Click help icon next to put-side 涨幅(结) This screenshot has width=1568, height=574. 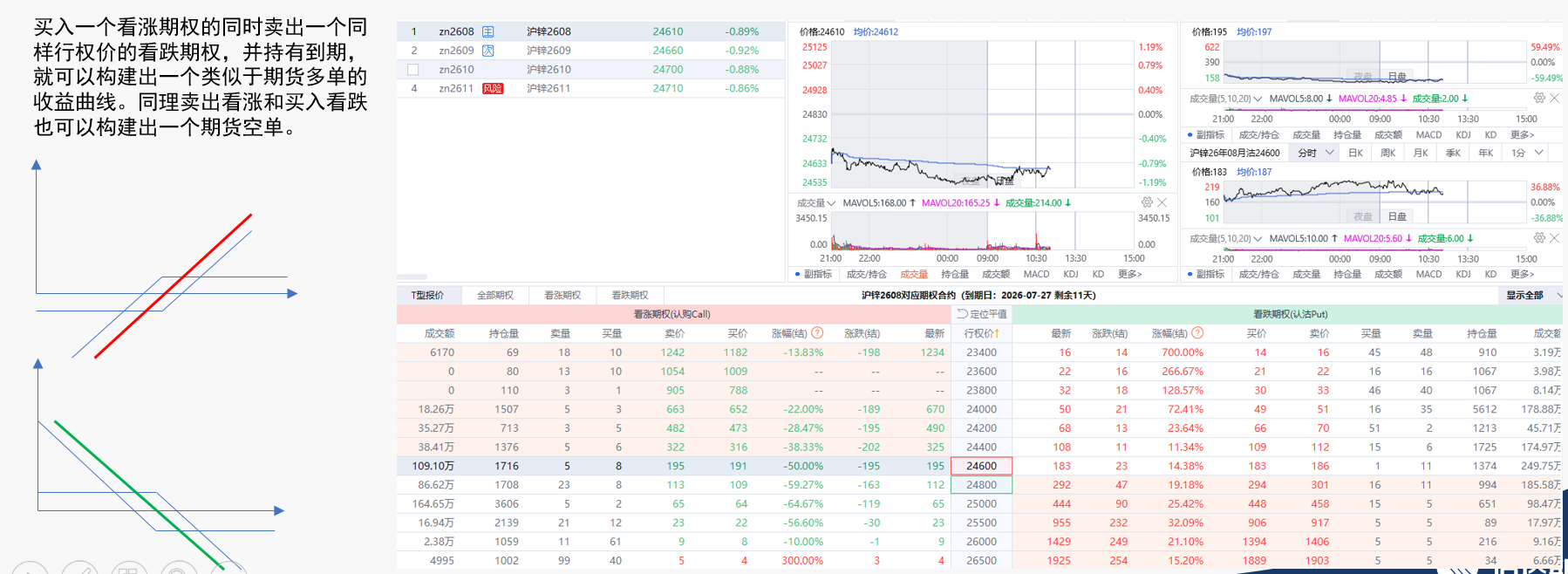[1197, 333]
